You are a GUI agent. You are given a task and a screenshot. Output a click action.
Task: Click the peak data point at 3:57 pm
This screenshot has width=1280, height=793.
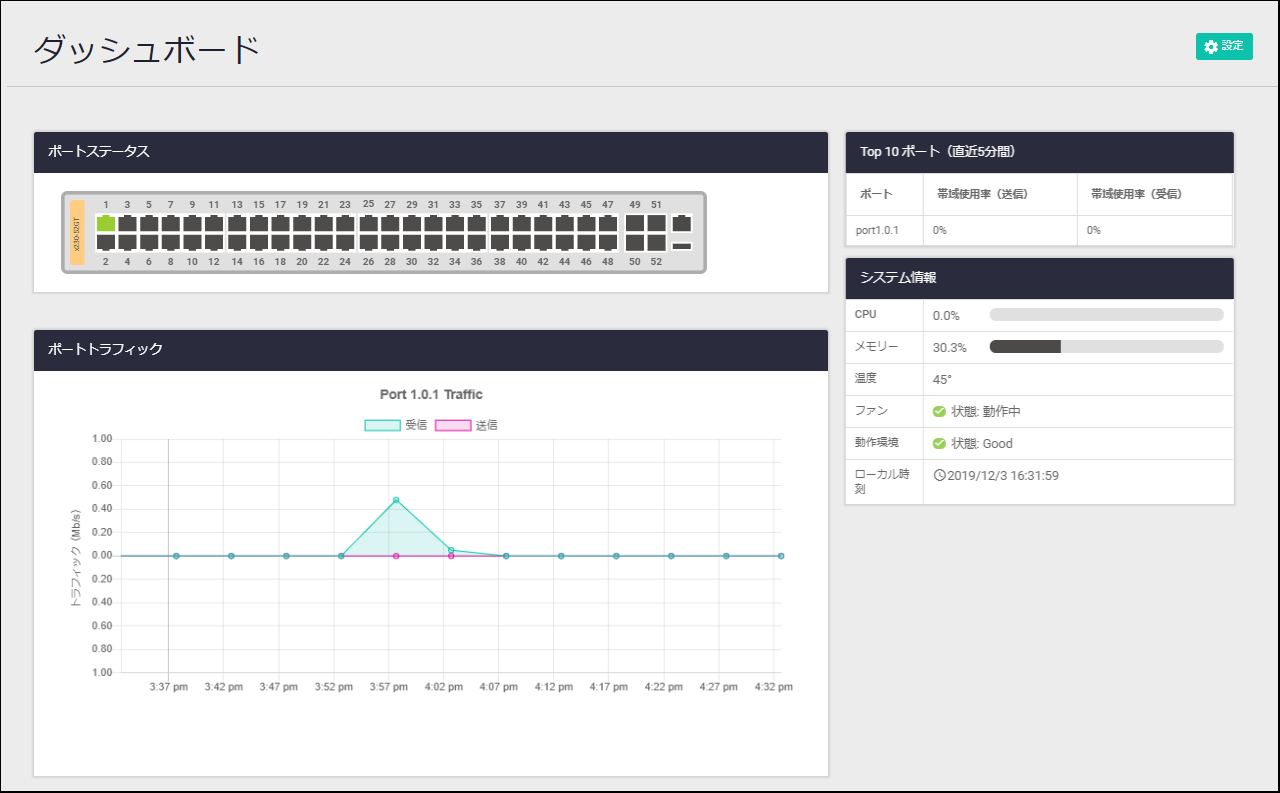(x=396, y=500)
